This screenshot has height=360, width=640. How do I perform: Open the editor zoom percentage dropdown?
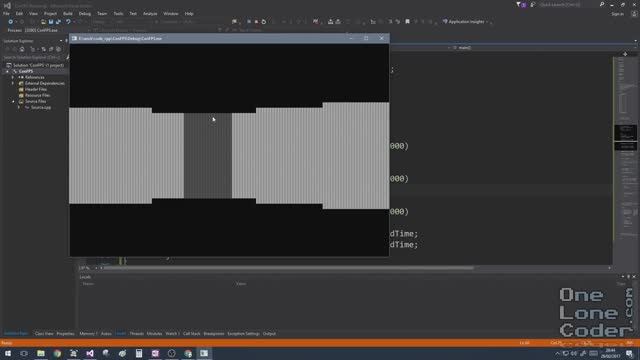tap(88, 268)
